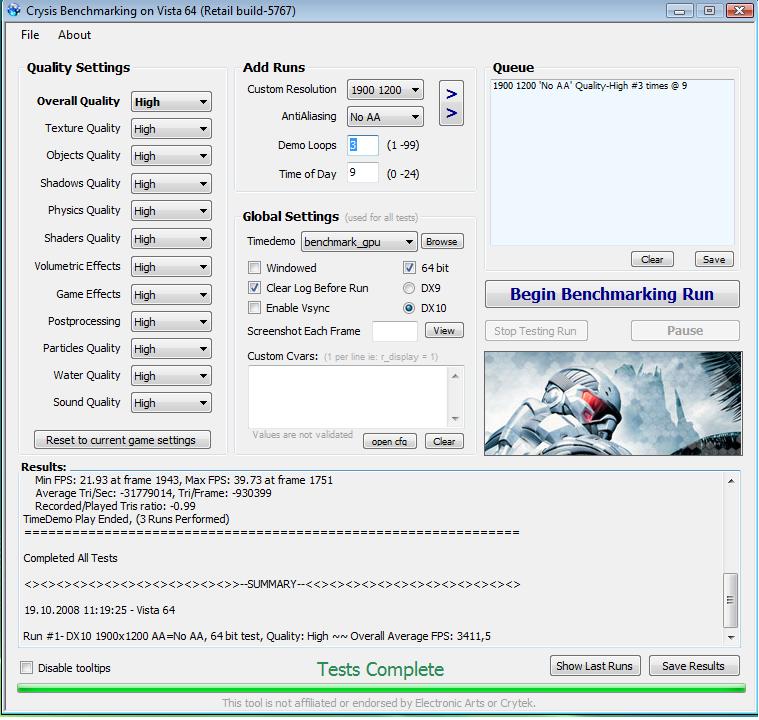Open the File menu

coord(30,35)
